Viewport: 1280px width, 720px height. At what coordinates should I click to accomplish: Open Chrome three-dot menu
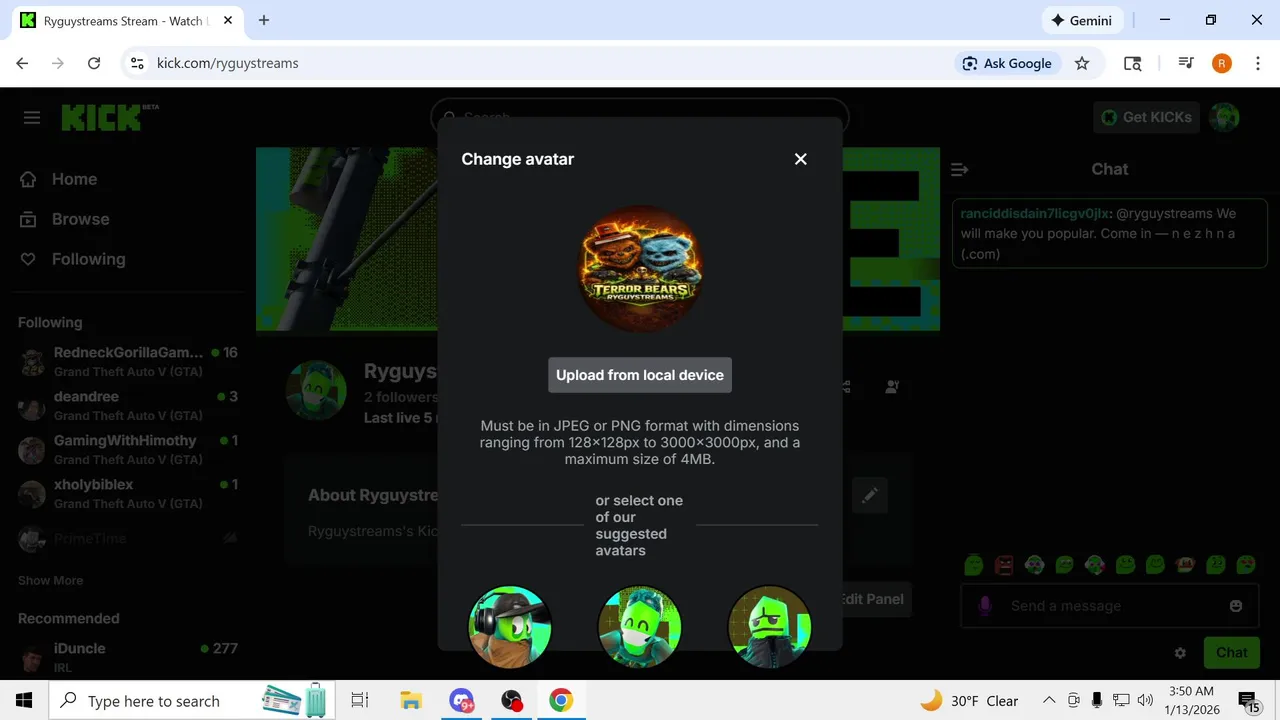(x=1257, y=63)
